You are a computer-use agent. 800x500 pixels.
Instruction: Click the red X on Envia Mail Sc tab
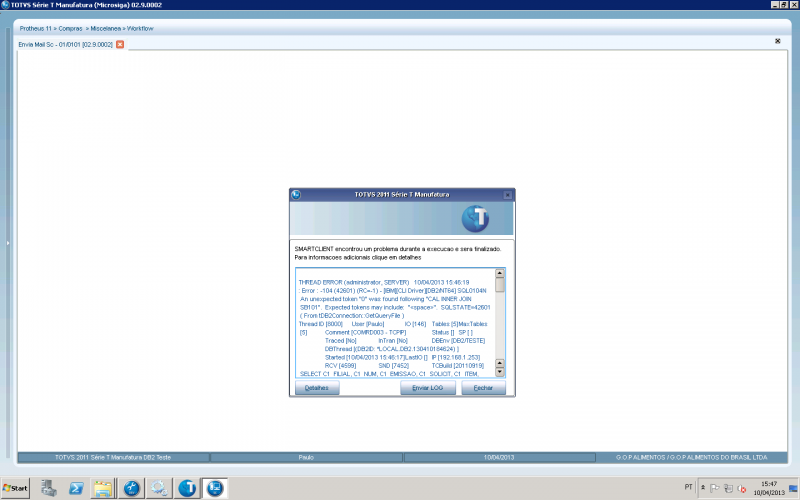tap(120, 44)
